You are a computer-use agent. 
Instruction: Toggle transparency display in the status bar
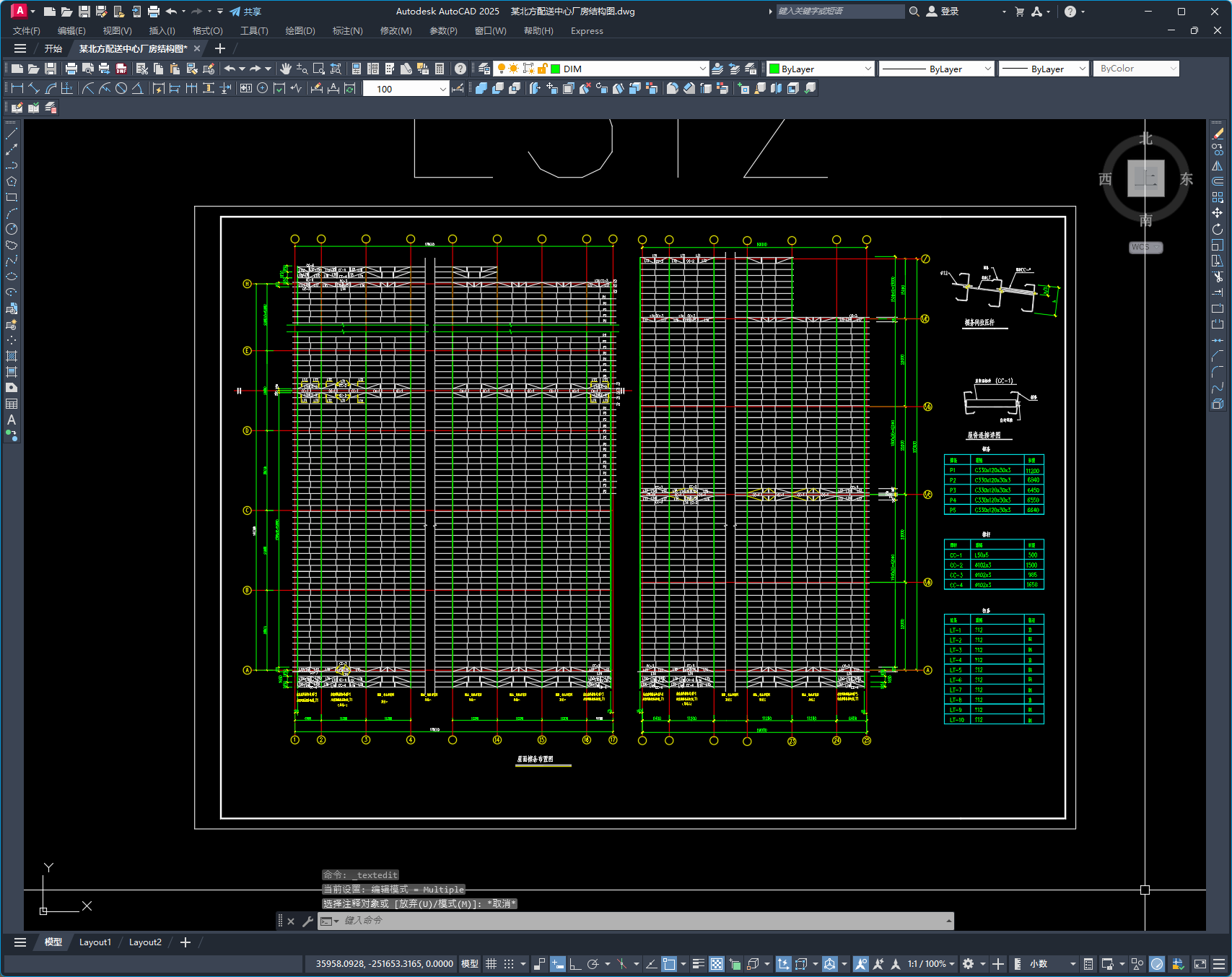point(717,964)
